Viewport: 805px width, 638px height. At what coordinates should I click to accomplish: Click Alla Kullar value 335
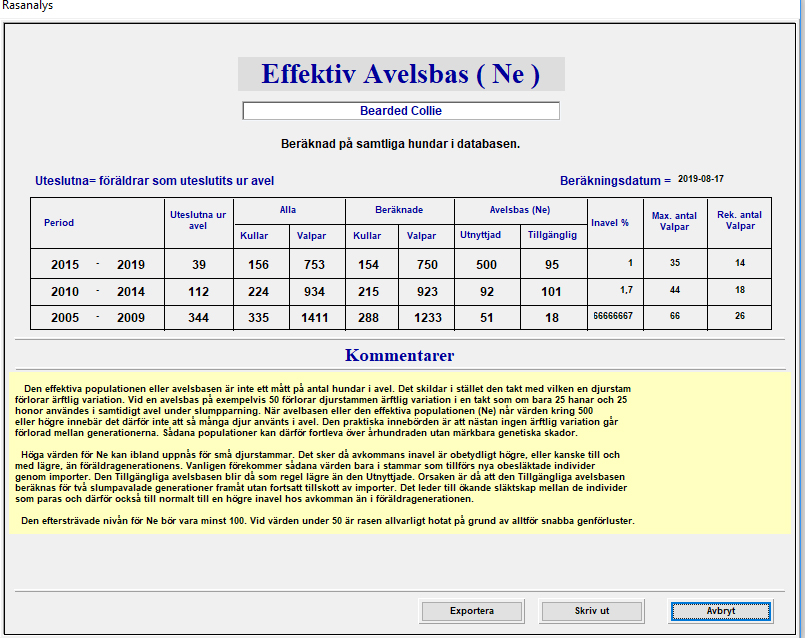click(258, 318)
